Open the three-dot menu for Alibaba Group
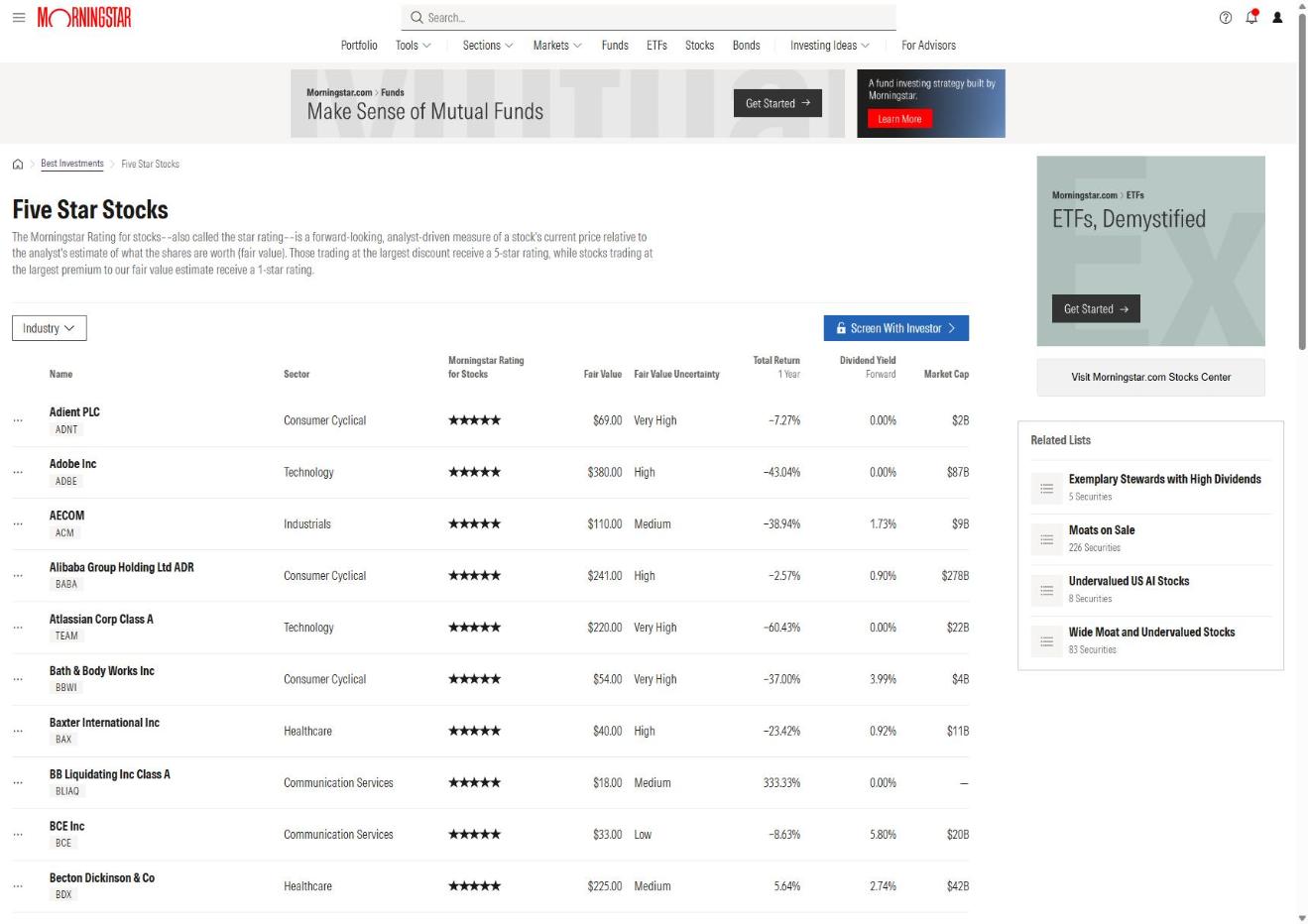The width and height of the screenshot is (1308, 924). coord(18,576)
